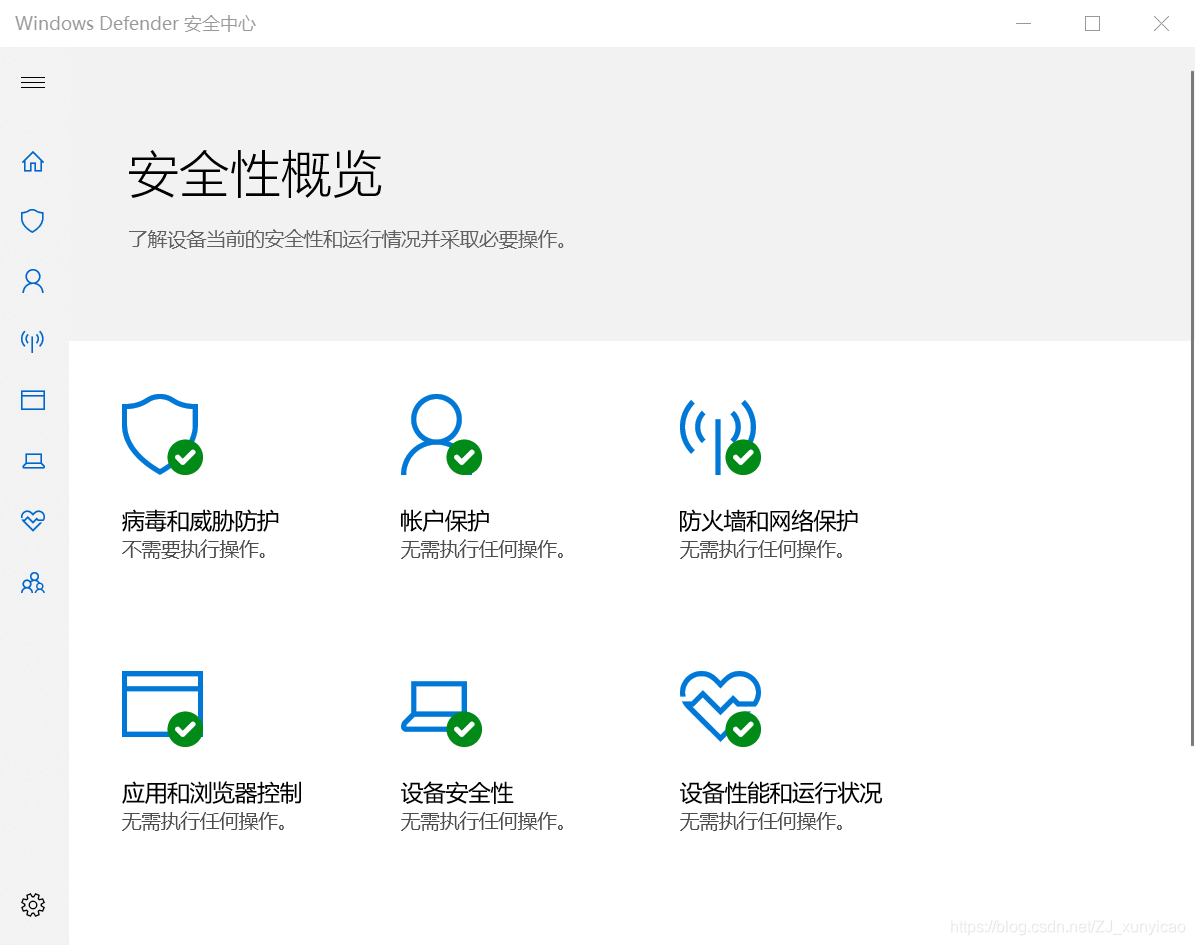
Task: Click the vertical scrollbar on the right
Action: click(x=1192, y=408)
